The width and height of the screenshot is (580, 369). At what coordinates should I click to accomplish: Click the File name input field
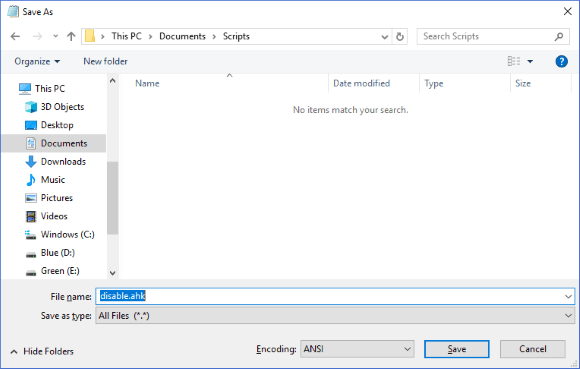click(335, 296)
